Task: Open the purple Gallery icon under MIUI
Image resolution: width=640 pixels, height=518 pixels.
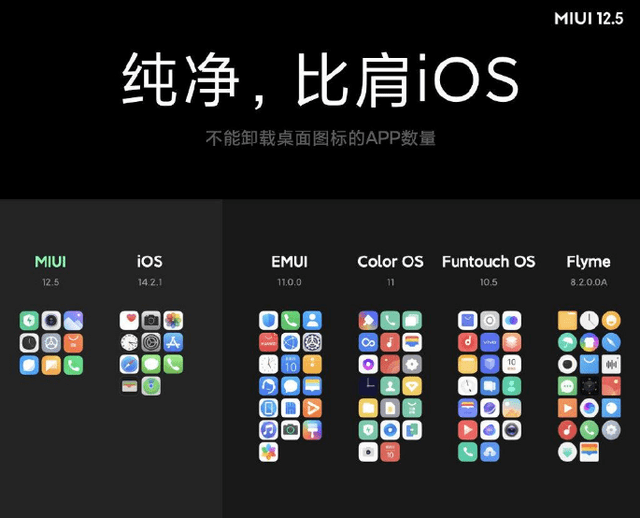Action: coord(73,320)
